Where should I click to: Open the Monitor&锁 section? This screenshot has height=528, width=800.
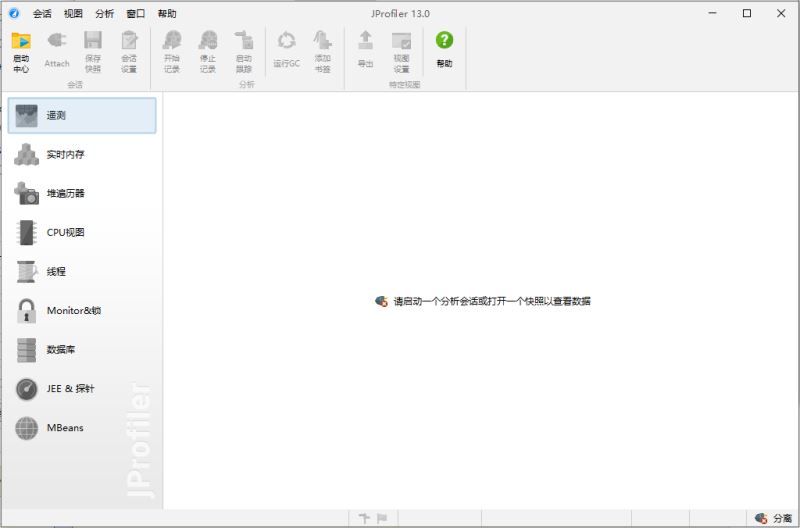click(x=82, y=311)
